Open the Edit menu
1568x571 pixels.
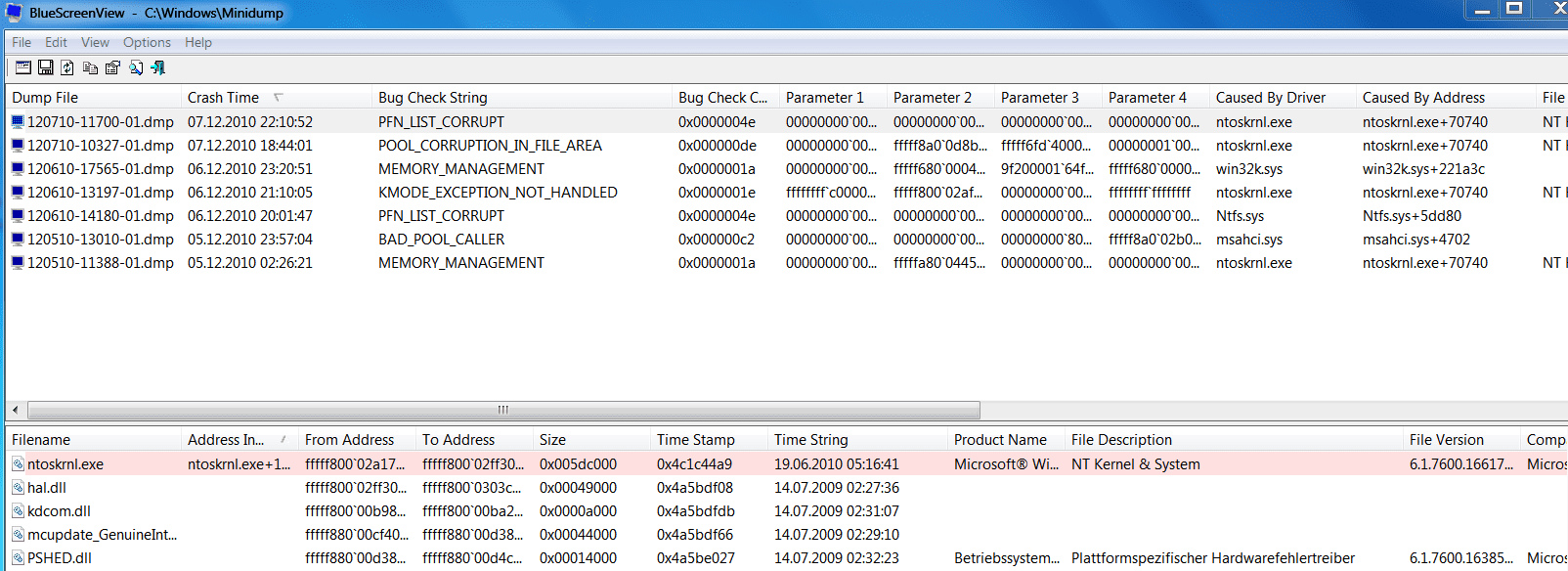pos(56,42)
